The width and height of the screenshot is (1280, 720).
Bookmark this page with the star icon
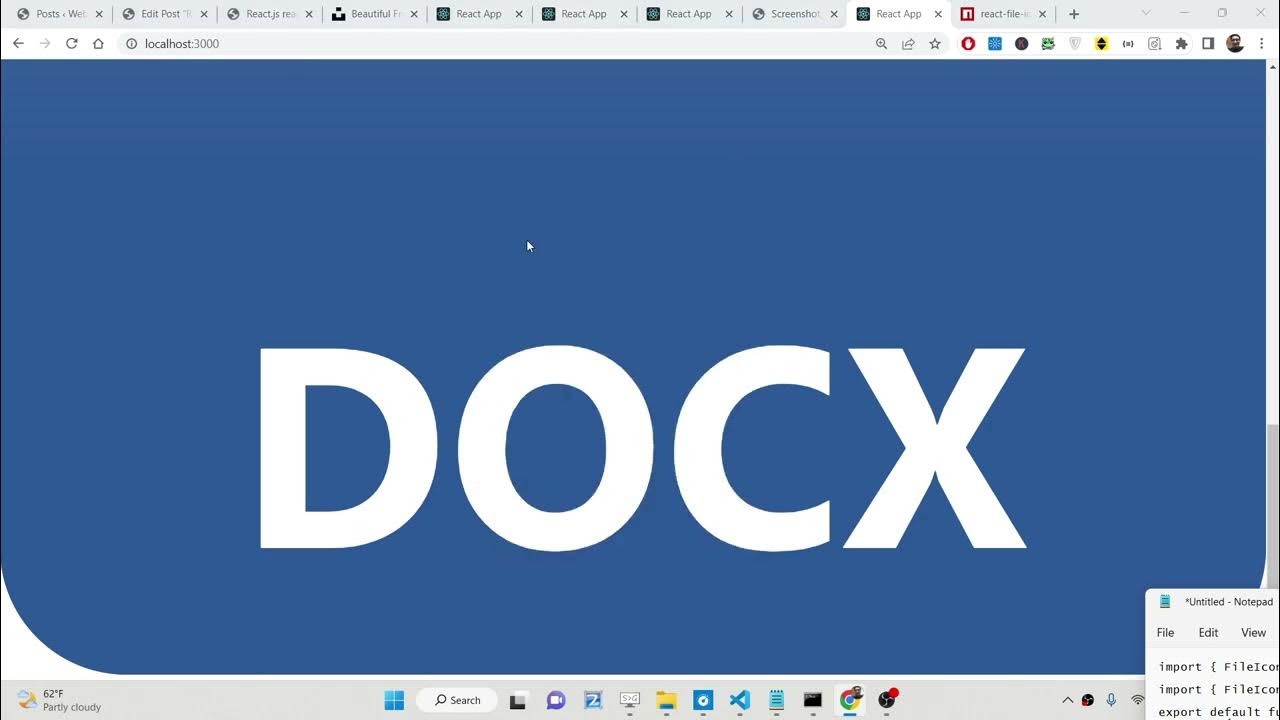[x=935, y=44]
